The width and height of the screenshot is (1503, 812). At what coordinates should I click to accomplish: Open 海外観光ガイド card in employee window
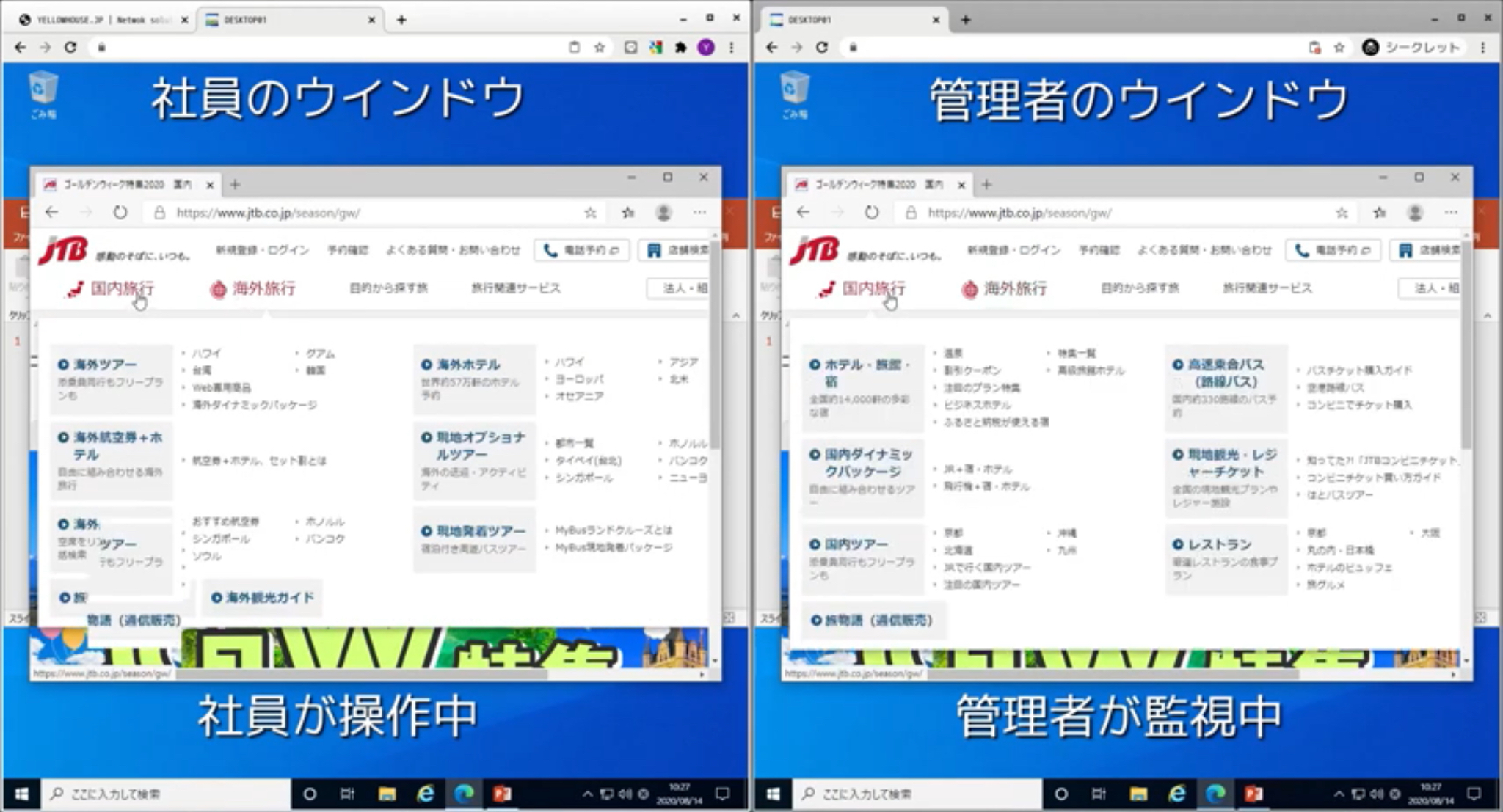click(x=263, y=598)
